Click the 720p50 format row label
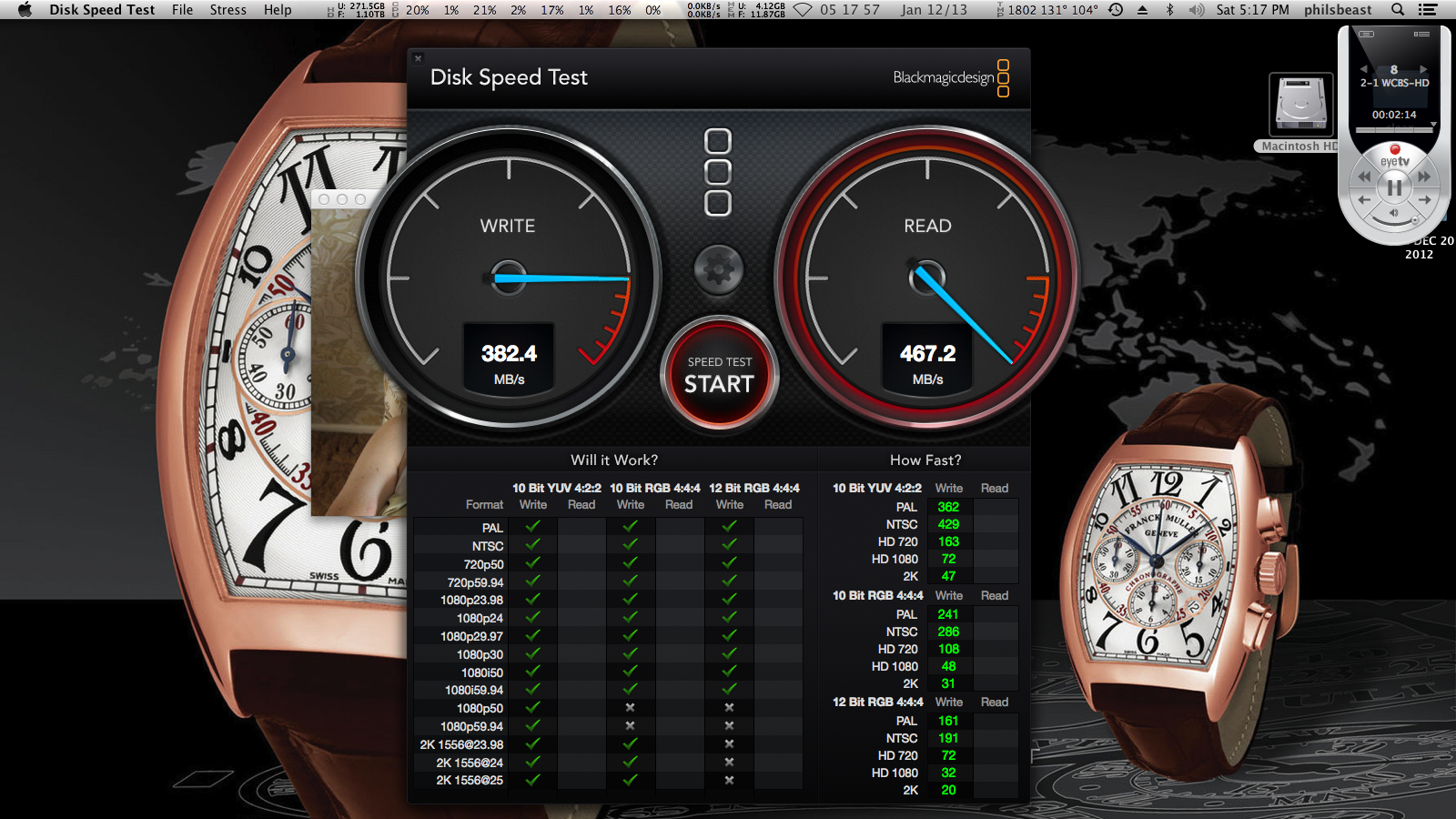Viewport: 1456px width, 819px height. point(483,564)
